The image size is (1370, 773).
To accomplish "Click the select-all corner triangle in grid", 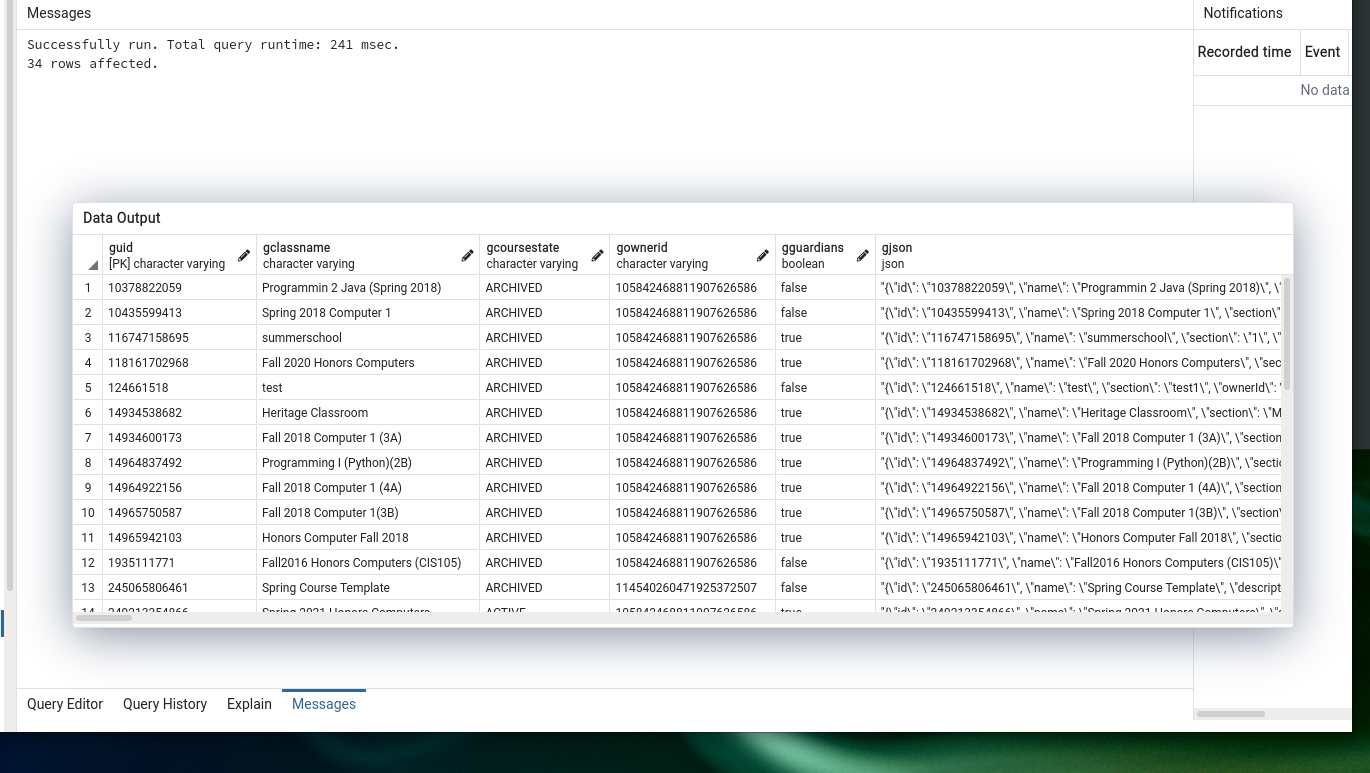I will (92, 265).
